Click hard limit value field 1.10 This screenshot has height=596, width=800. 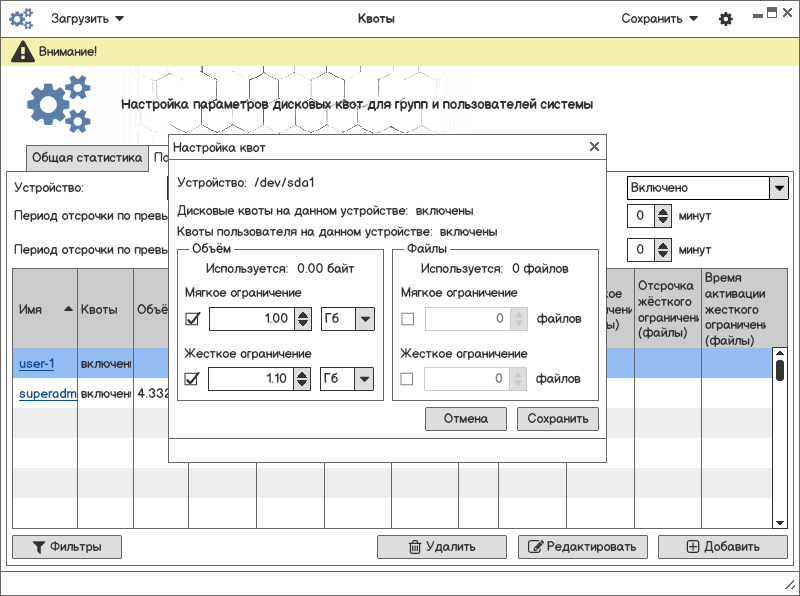coord(251,379)
